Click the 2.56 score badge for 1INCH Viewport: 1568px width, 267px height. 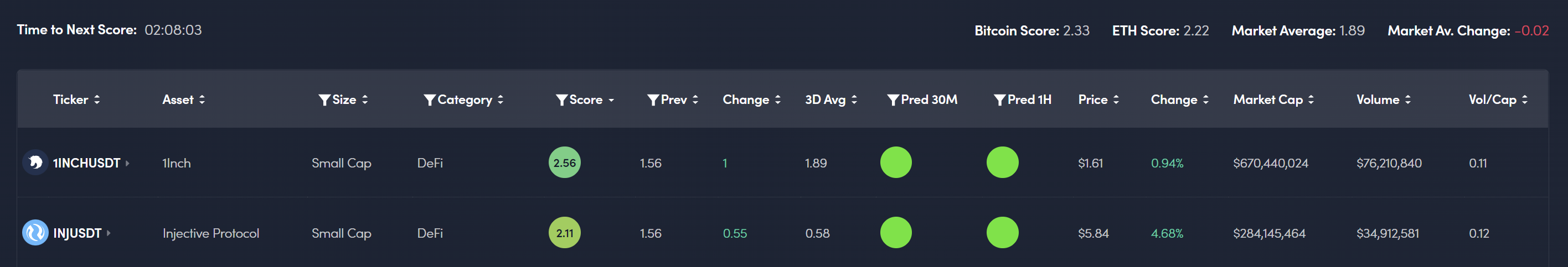(x=564, y=163)
